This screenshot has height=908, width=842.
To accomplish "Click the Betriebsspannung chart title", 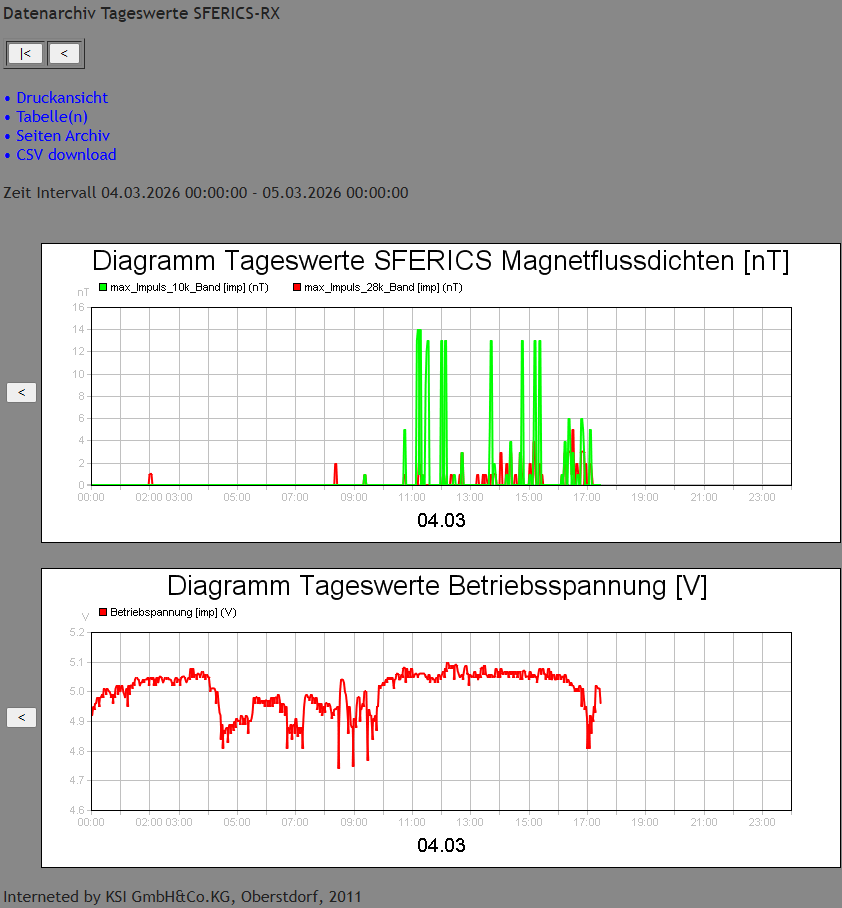I will [440, 586].
